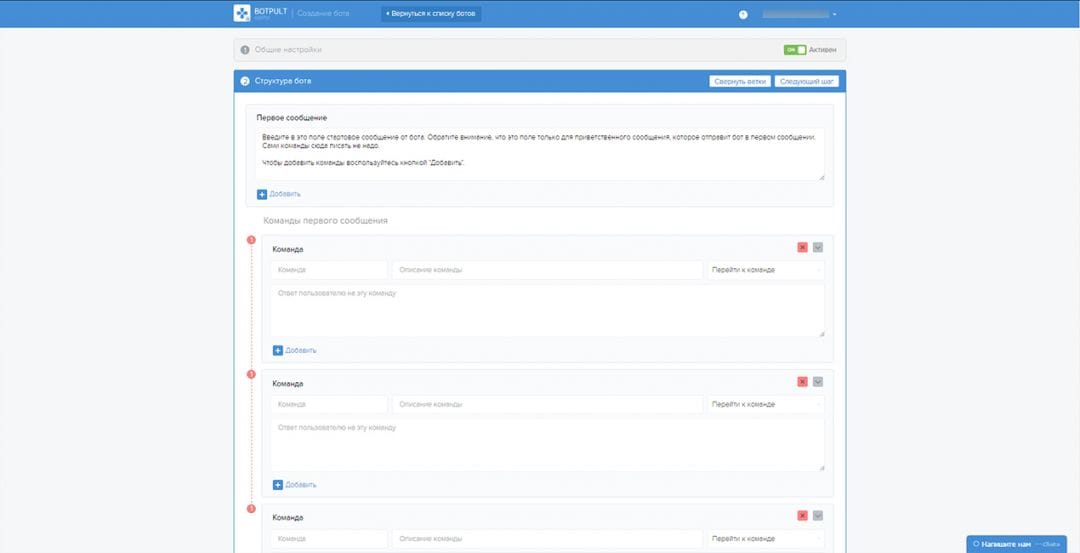Open second command's Перейти к команде dropdown
Image resolution: width=1080 pixels, height=553 pixels.
coord(765,405)
